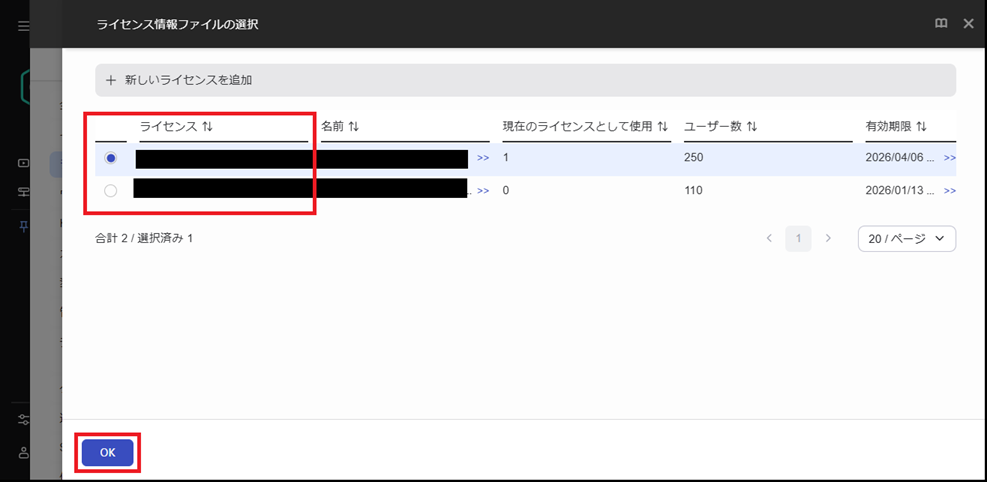Select the license radio with 250 users
The width and height of the screenshot is (987, 482).
[111, 159]
